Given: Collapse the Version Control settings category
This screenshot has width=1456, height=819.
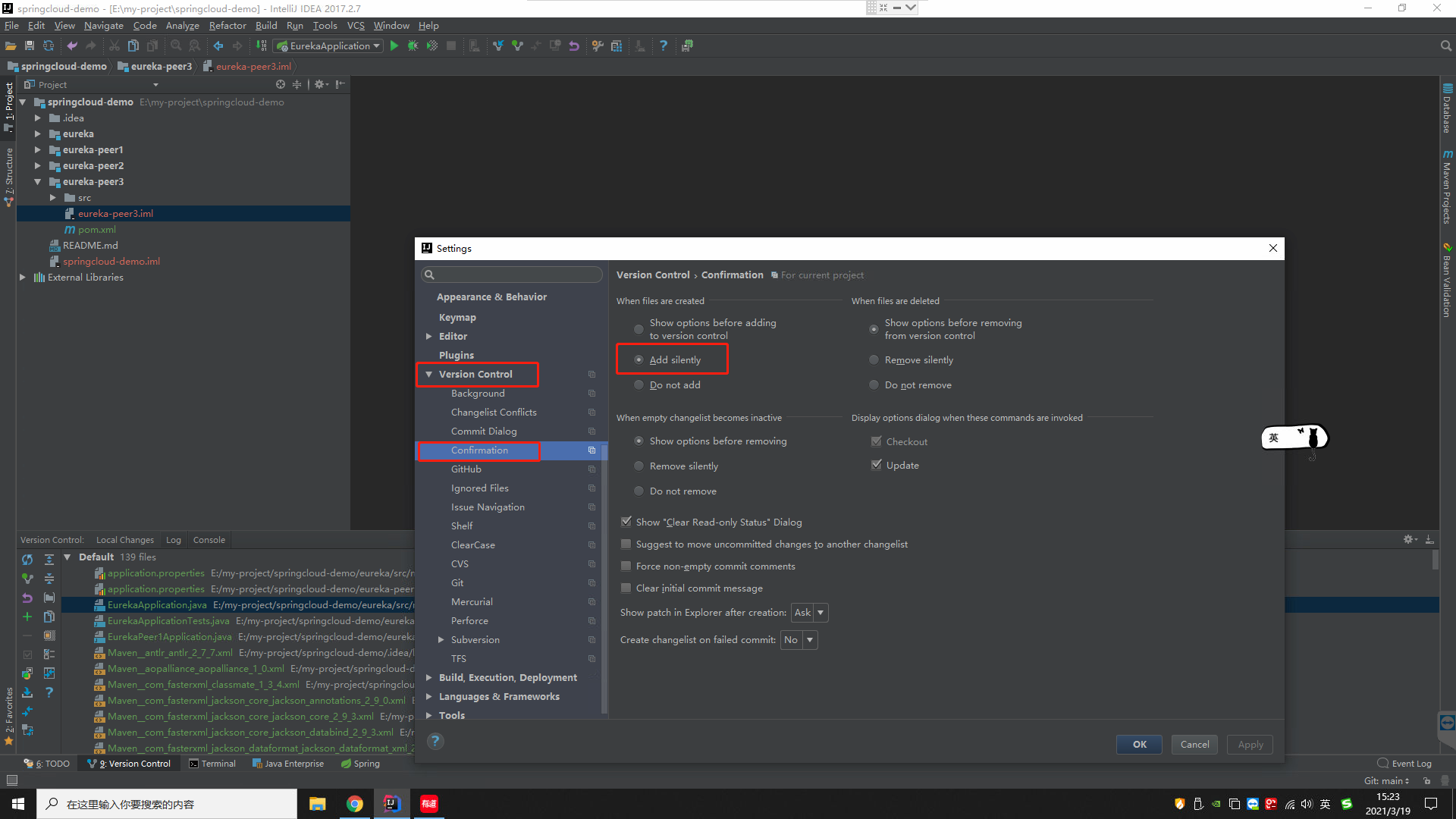Looking at the screenshot, I should click(x=429, y=374).
